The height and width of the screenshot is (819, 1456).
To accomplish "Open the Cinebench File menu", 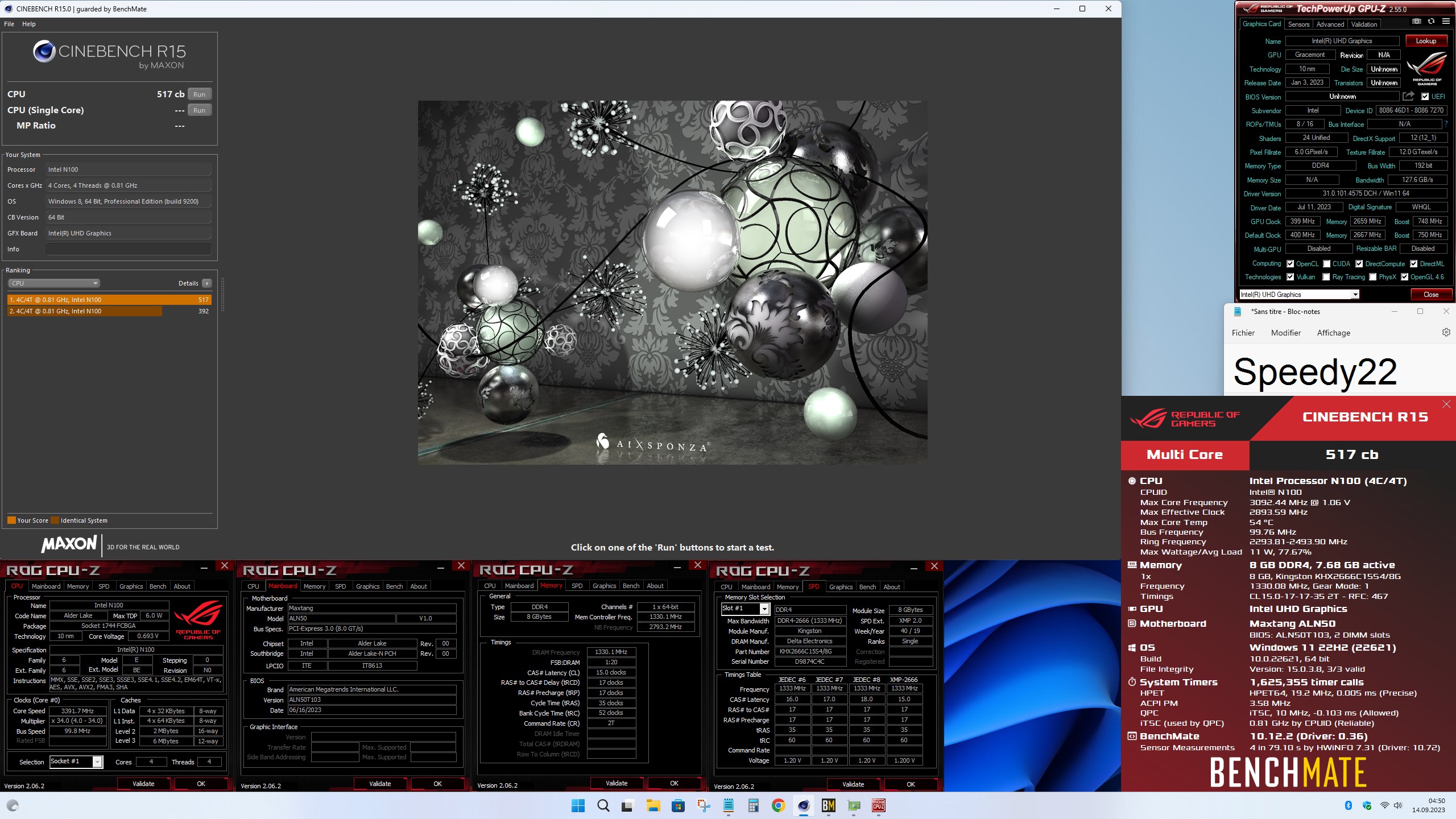I will coord(9,24).
